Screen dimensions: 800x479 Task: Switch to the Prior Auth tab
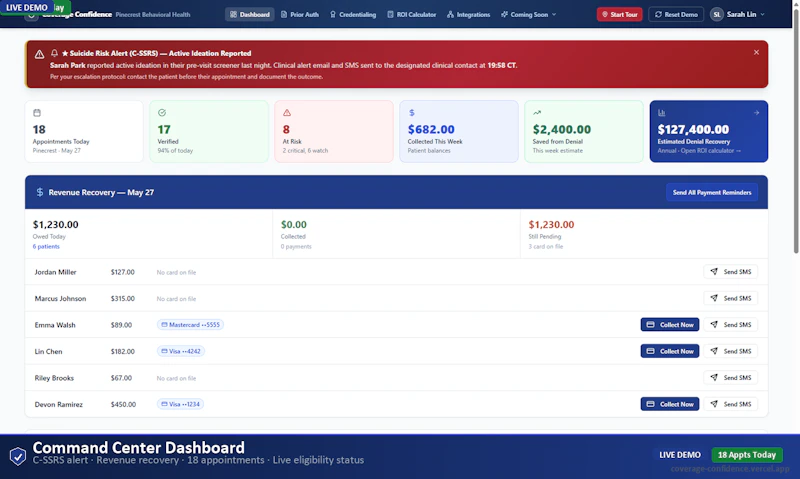click(299, 14)
